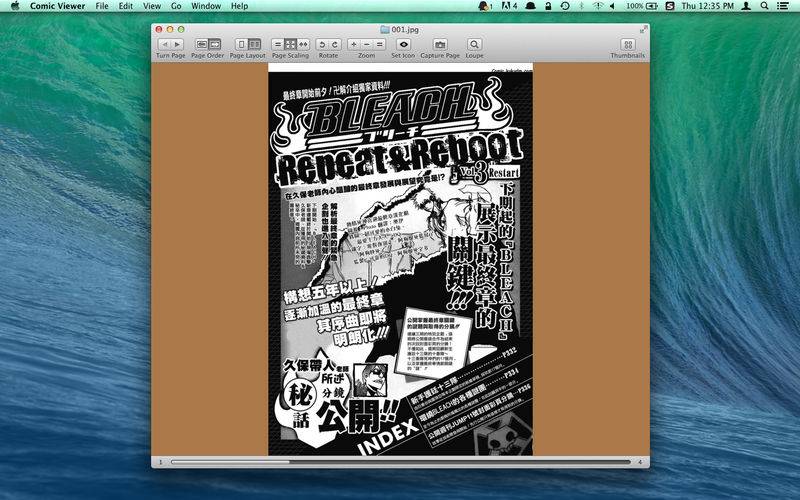Activate the Loupe magnifier tool
Viewport: 800px width, 500px height.
pyautogui.click(x=474, y=44)
